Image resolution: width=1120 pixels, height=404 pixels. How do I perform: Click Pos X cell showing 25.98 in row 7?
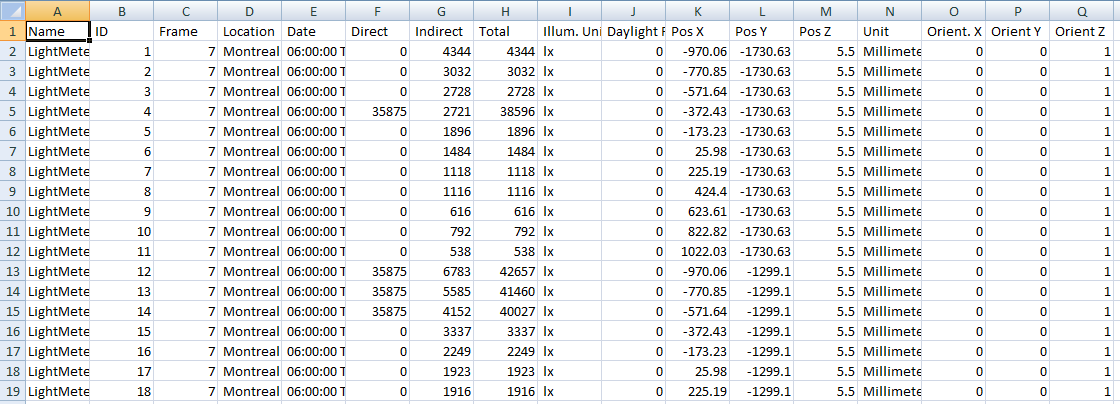point(697,151)
